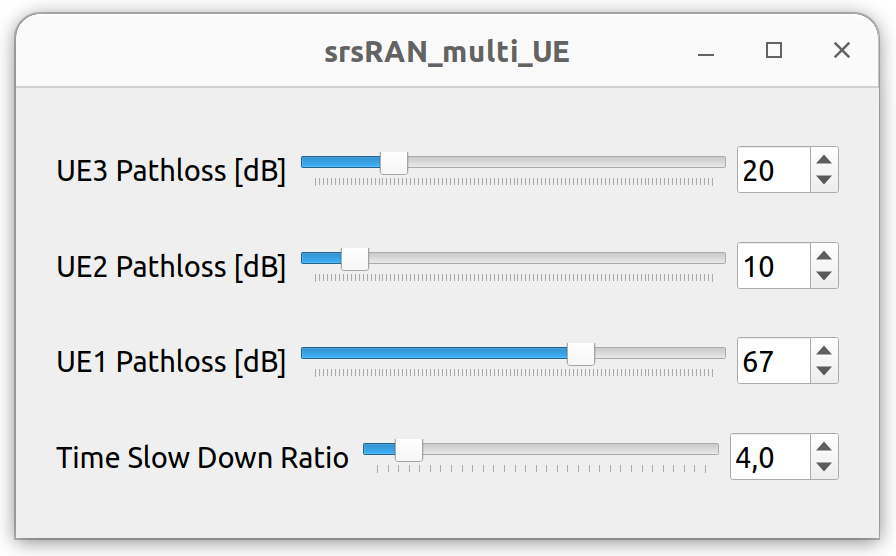Screen dimensions: 896x556
Task: Click the Time Slow Down Ratio slider handle
Action: point(409,449)
